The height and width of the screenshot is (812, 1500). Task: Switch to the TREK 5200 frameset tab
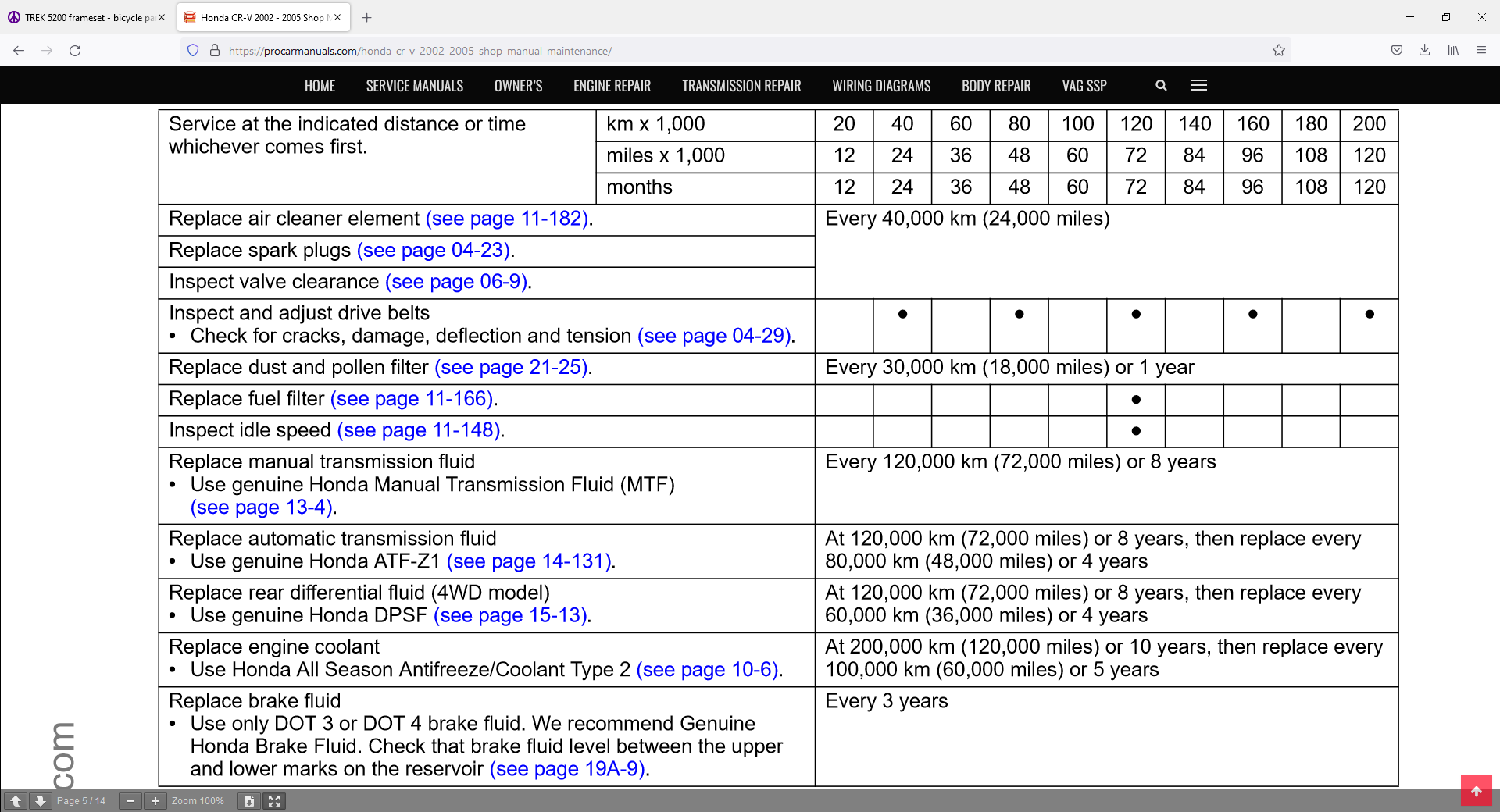pyautogui.click(x=86, y=17)
